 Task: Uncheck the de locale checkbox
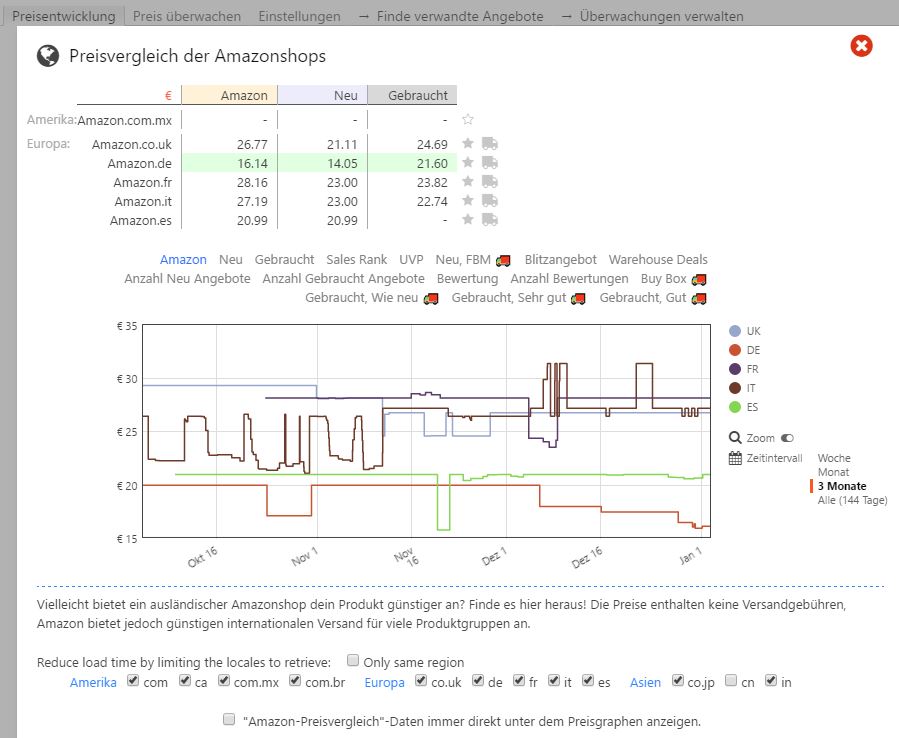coord(478,680)
